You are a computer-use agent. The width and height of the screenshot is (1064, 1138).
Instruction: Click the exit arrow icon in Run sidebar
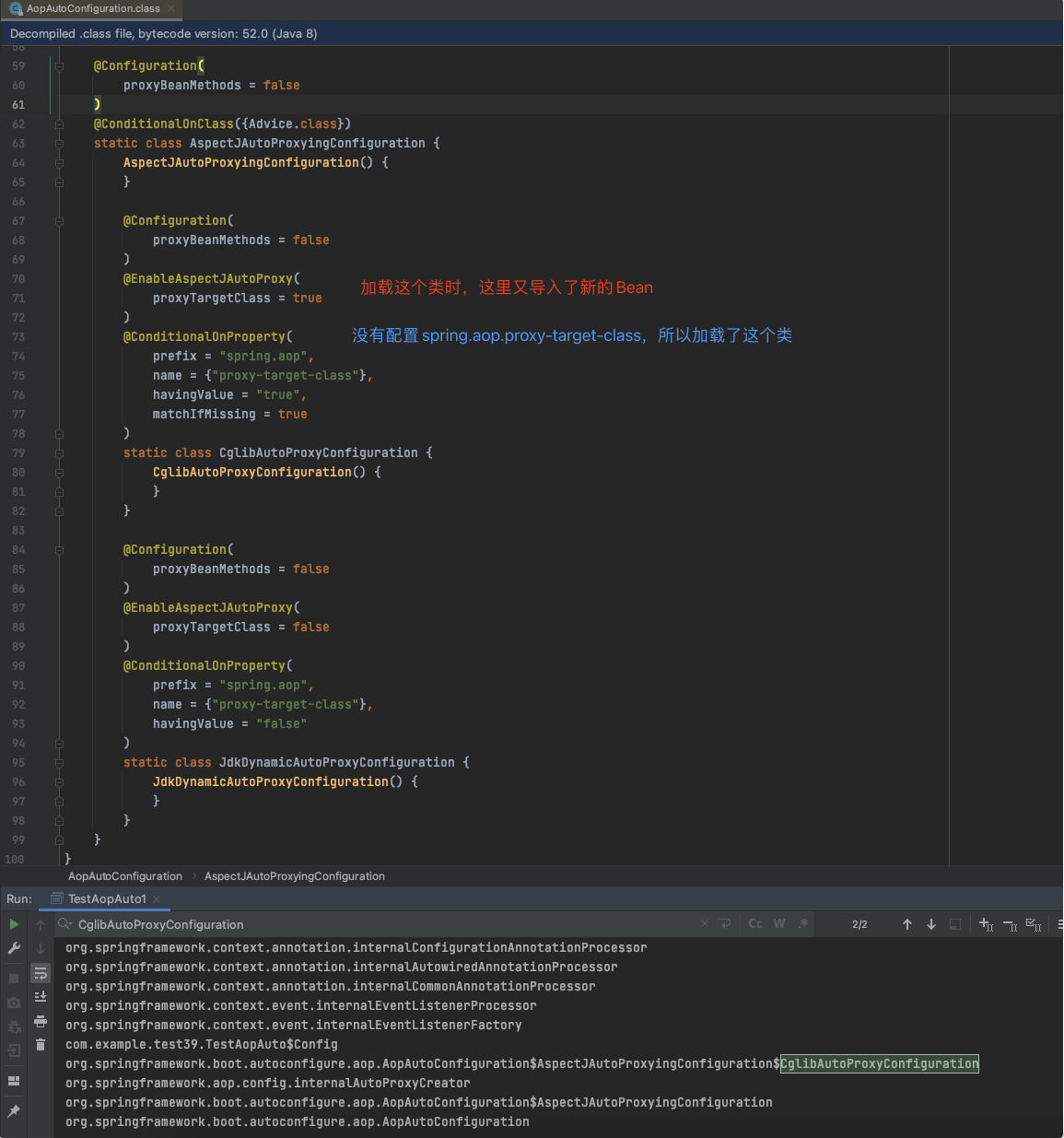(x=14, y=1050)
